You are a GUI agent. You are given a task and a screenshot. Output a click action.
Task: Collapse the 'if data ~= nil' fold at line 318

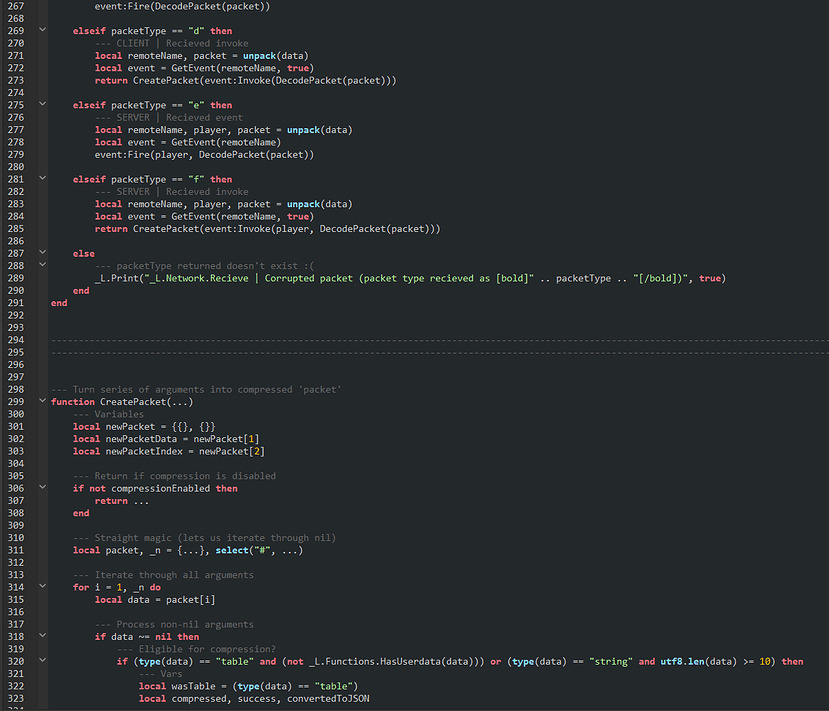[x=43, y=635]
